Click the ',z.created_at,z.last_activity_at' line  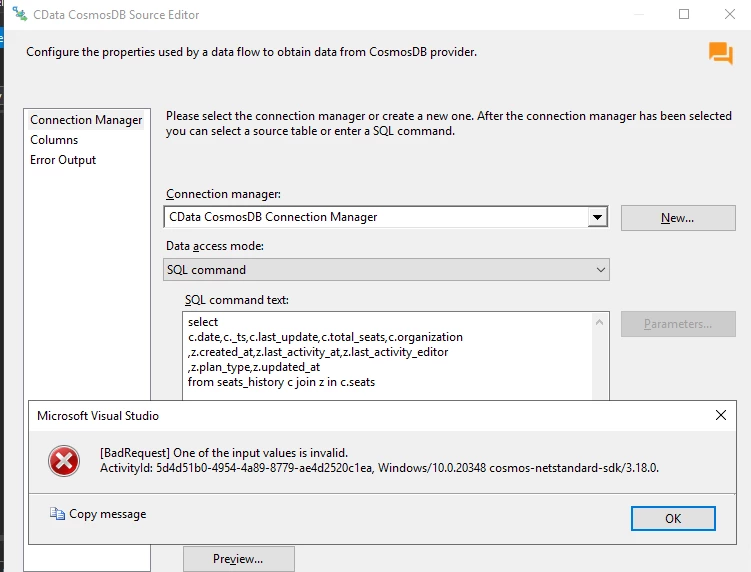[x=318, y=352]
